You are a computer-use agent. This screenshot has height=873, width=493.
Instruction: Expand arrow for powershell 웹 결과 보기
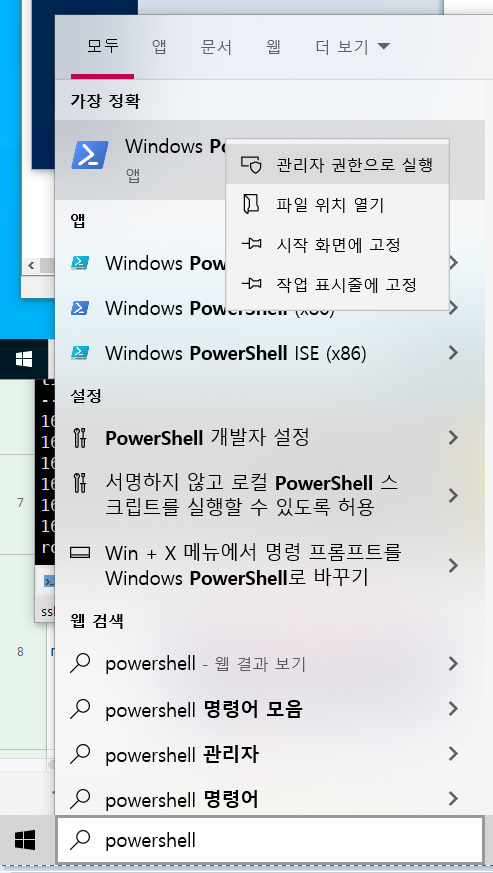coord(453,663)
